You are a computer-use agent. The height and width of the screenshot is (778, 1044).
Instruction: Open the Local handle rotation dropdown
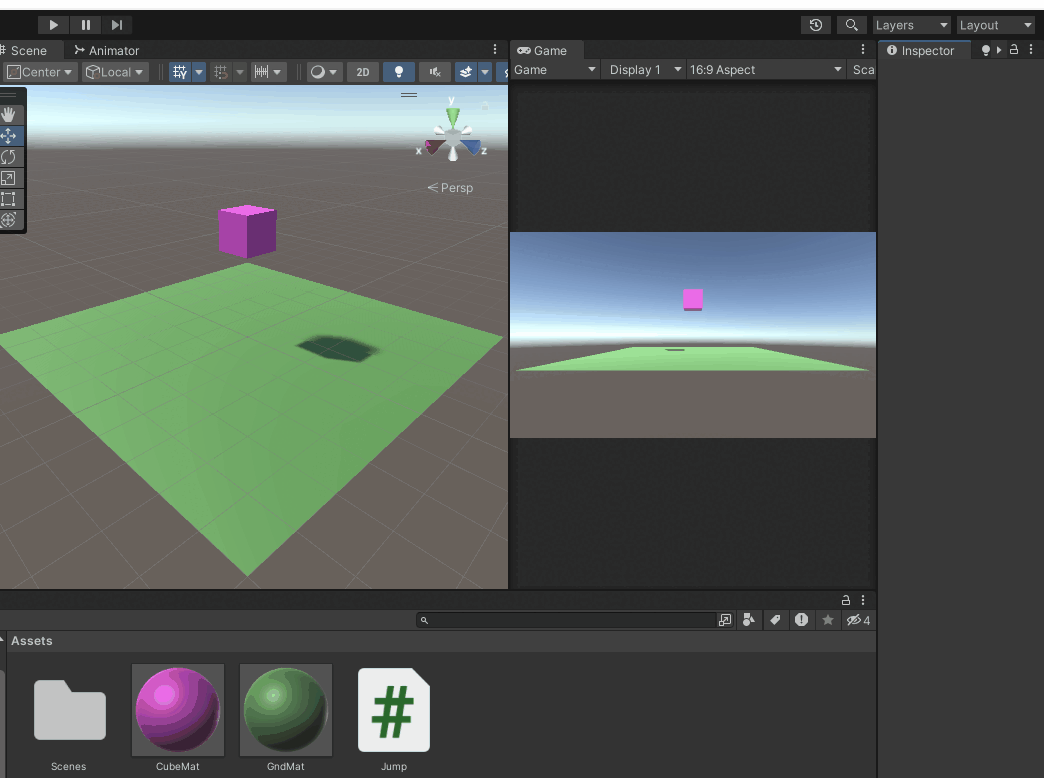[x=115, y=72]
